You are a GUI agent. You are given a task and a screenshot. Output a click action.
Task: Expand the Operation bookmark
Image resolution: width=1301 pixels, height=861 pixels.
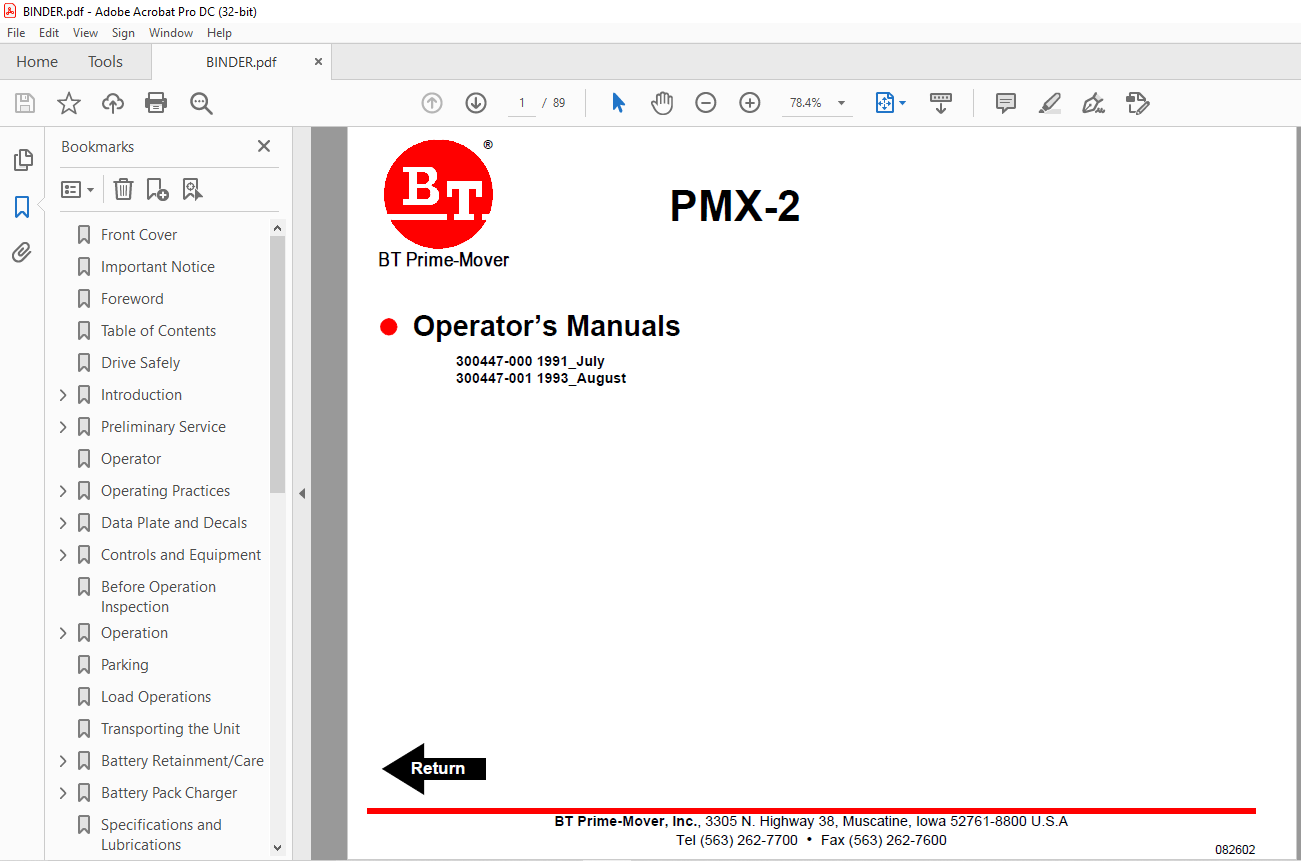click(x=63, y=633)
